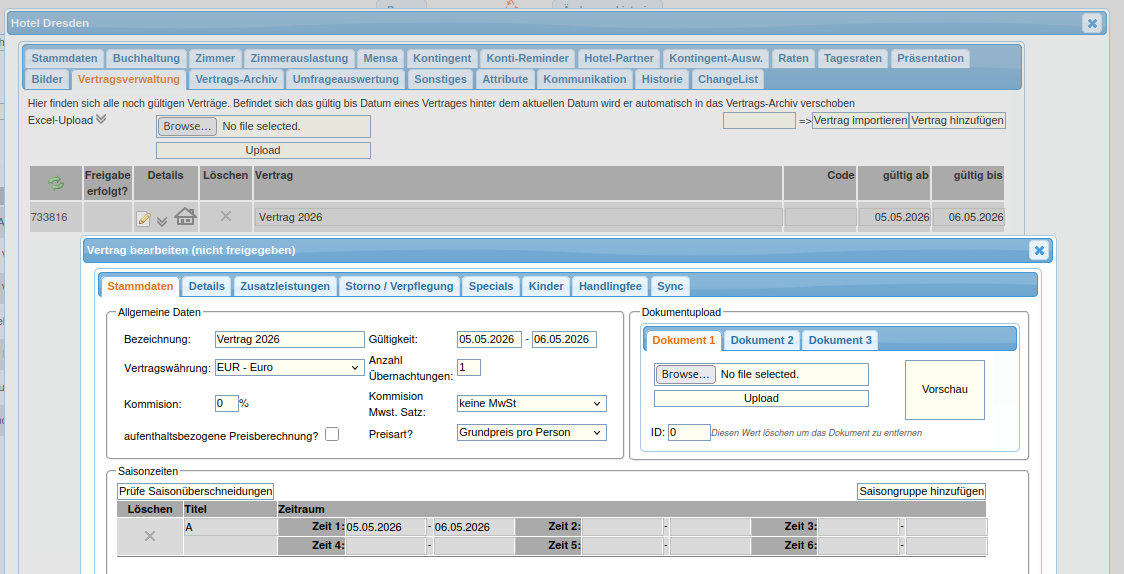Open the Vertrags-Archiv tab
The width and height of the screenshot is (1124, 574).
(236, 79)
